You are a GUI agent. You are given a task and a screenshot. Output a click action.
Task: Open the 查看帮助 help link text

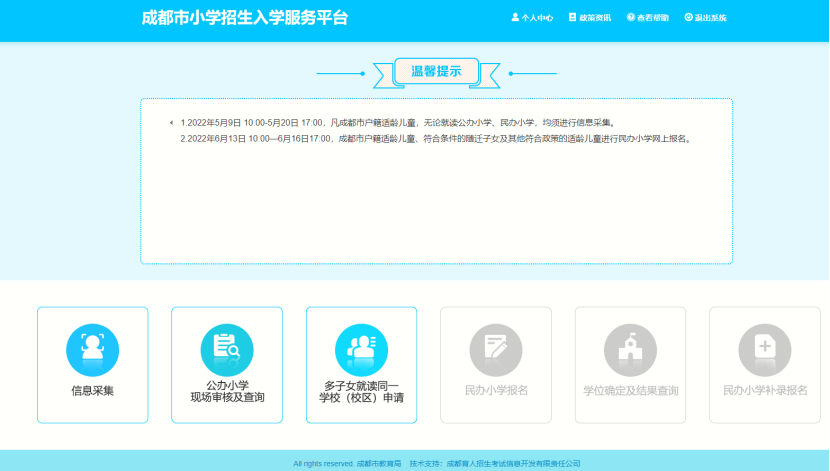click(653, 18)
